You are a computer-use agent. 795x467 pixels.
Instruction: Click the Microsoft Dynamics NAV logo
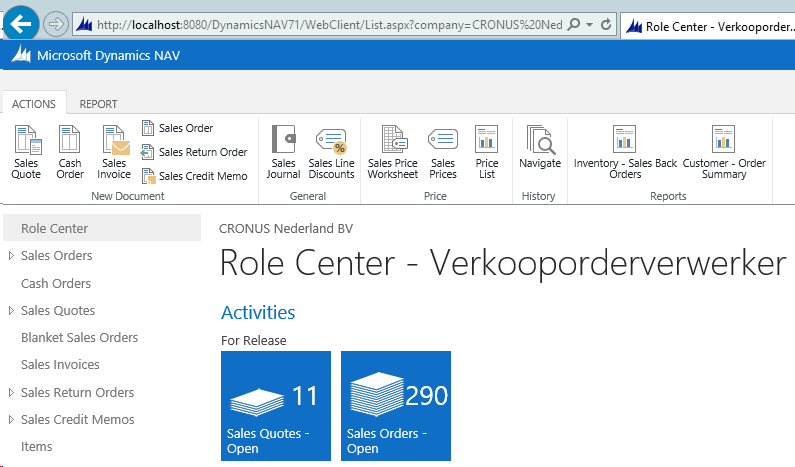21,55
